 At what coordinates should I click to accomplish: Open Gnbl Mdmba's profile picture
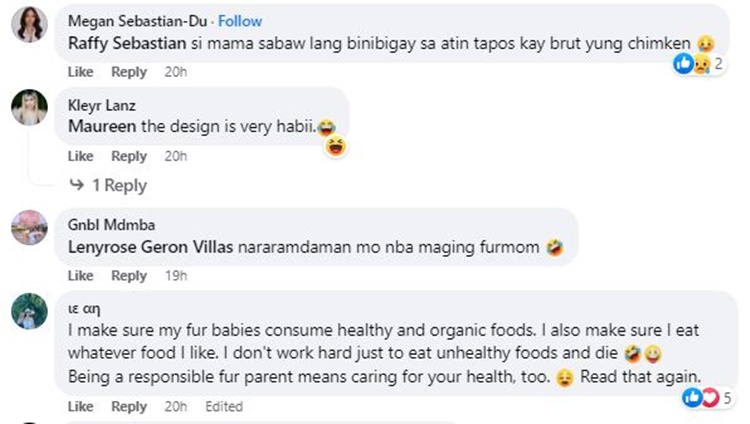click(29, 227)
